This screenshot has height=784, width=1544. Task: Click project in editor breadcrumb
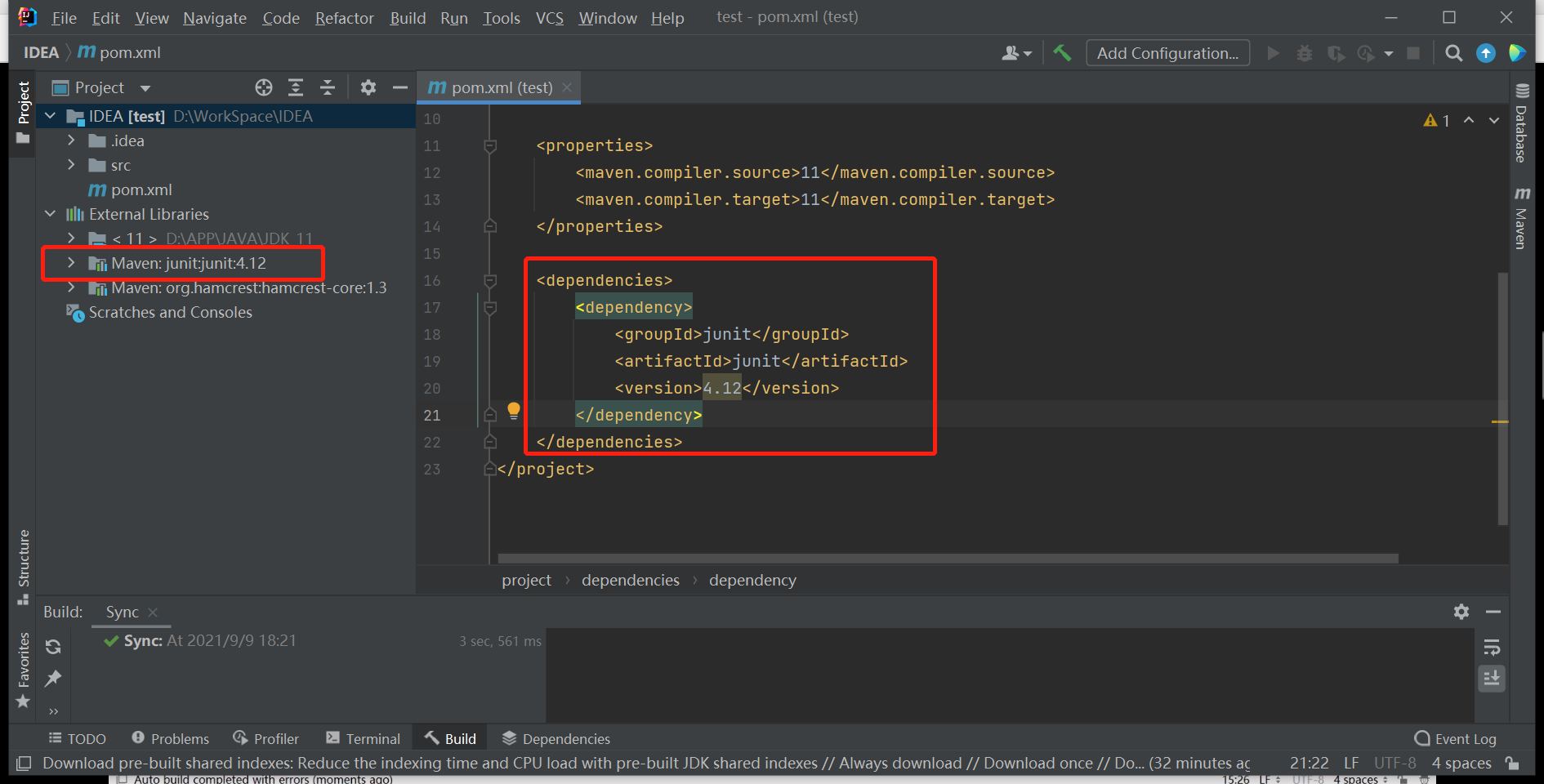tap(526, 580)
